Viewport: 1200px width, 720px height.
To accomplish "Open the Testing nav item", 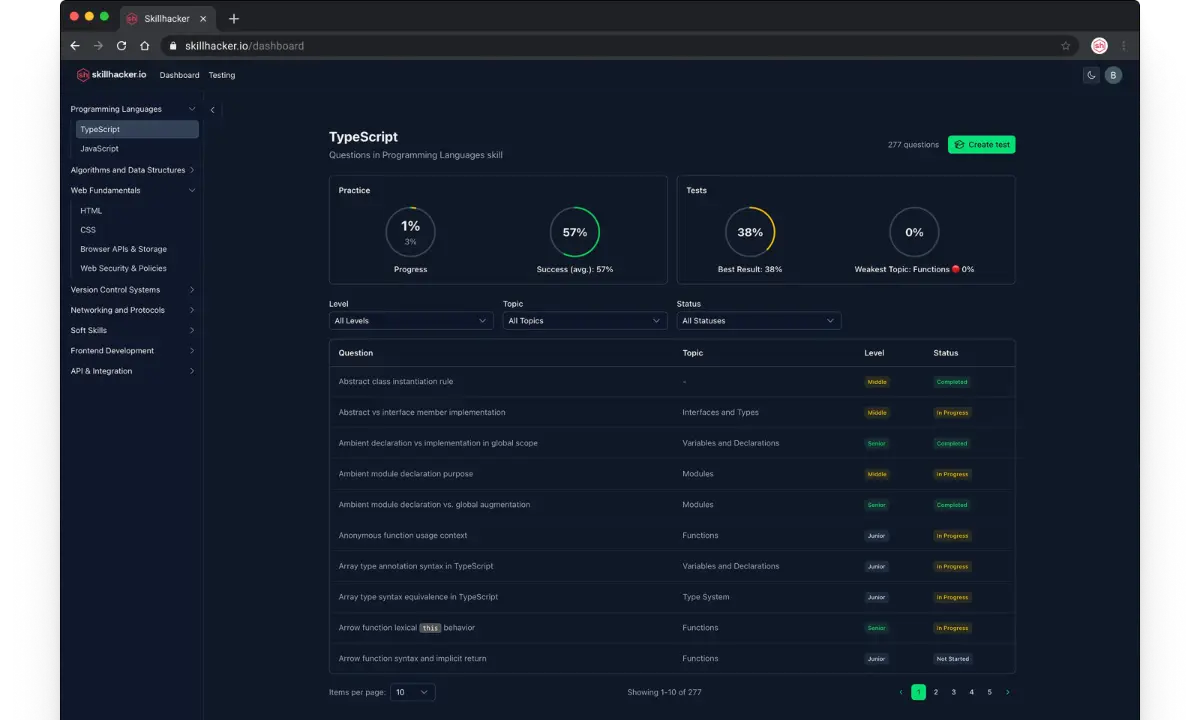I will [x=222, y=75].
